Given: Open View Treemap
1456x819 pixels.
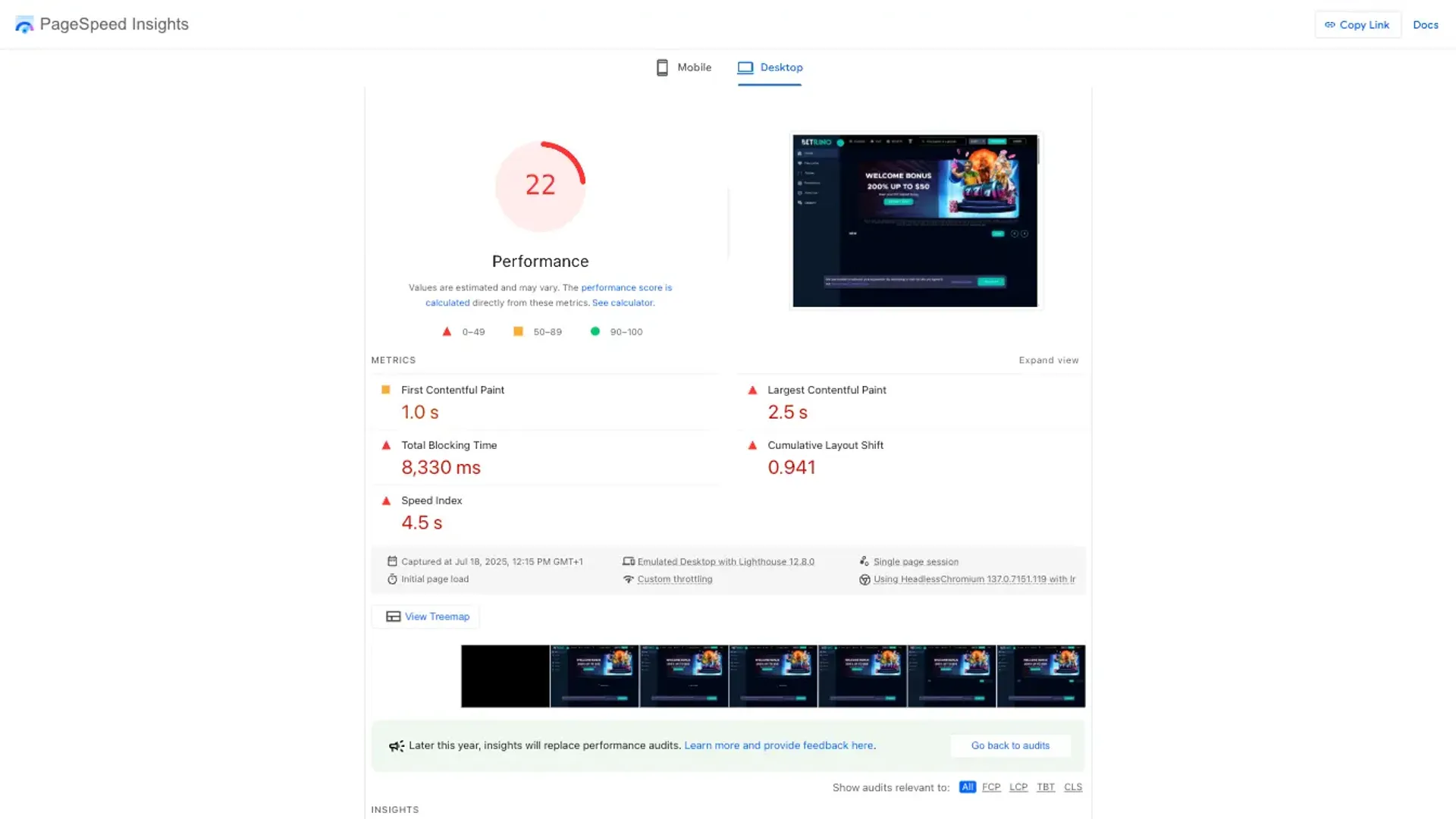Looking at the screenshot, I should coord(425,617).
